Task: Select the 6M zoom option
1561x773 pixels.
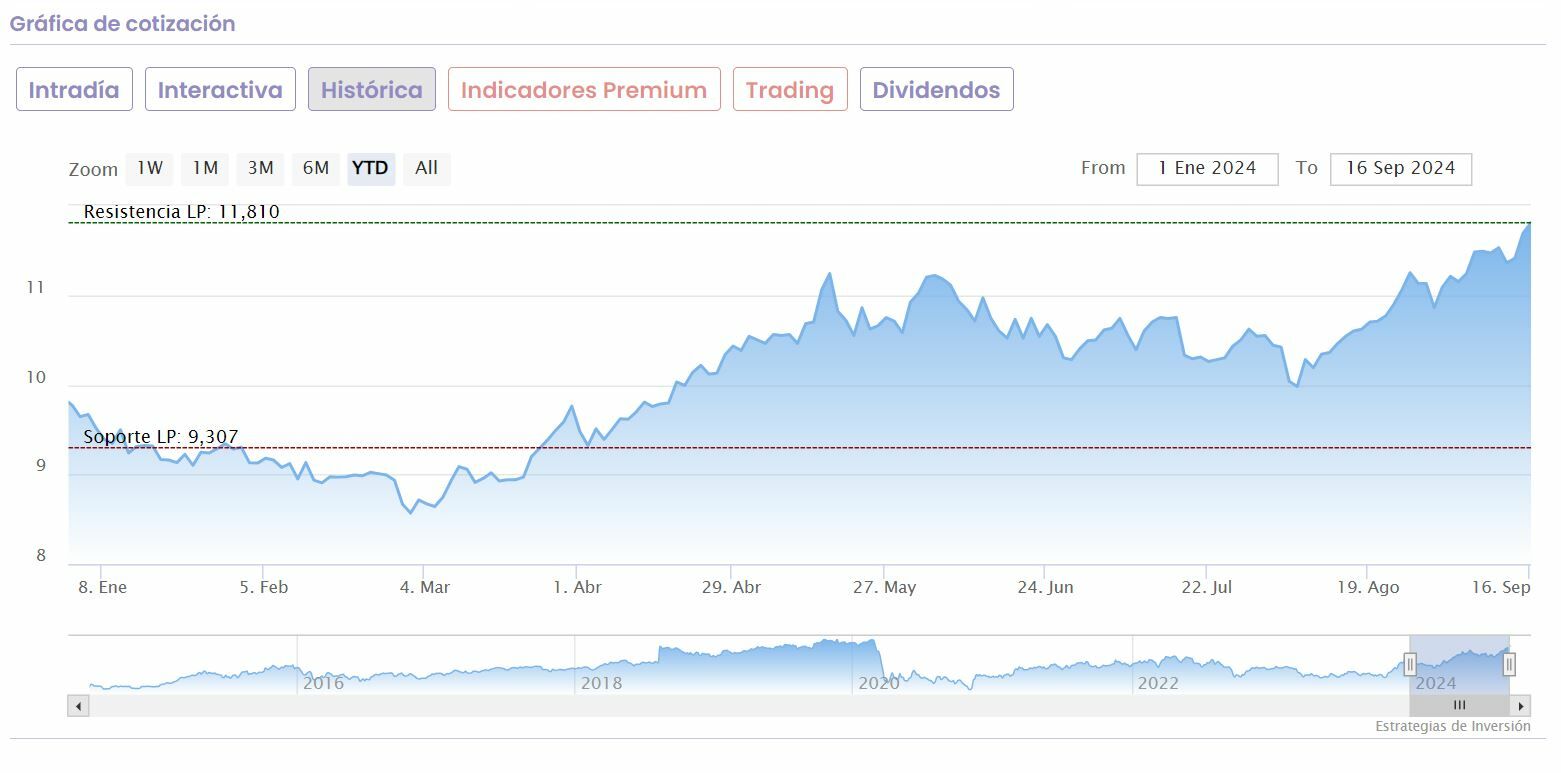Action: (x=316, y=168)
